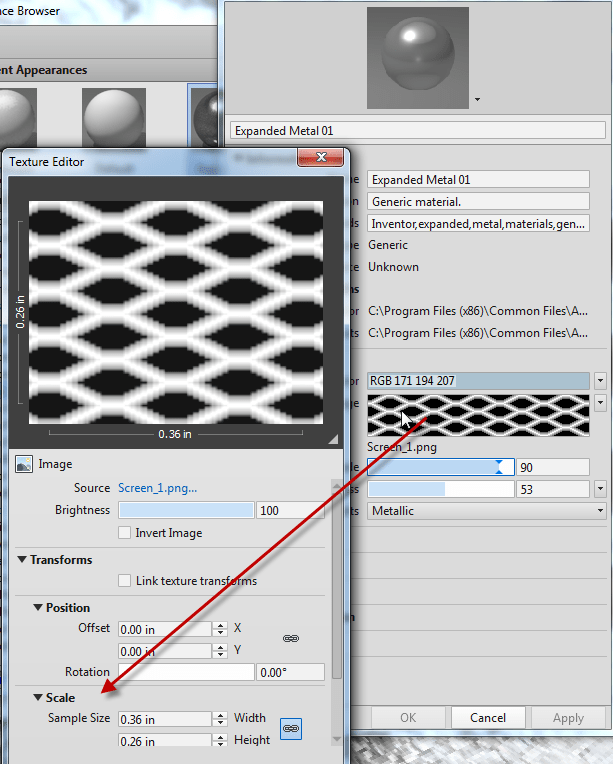Image resolution: width=613 pixels, height=764 pixels.
Task: Click the Image type icon in Texture Editor
Action: coord(24,464)
